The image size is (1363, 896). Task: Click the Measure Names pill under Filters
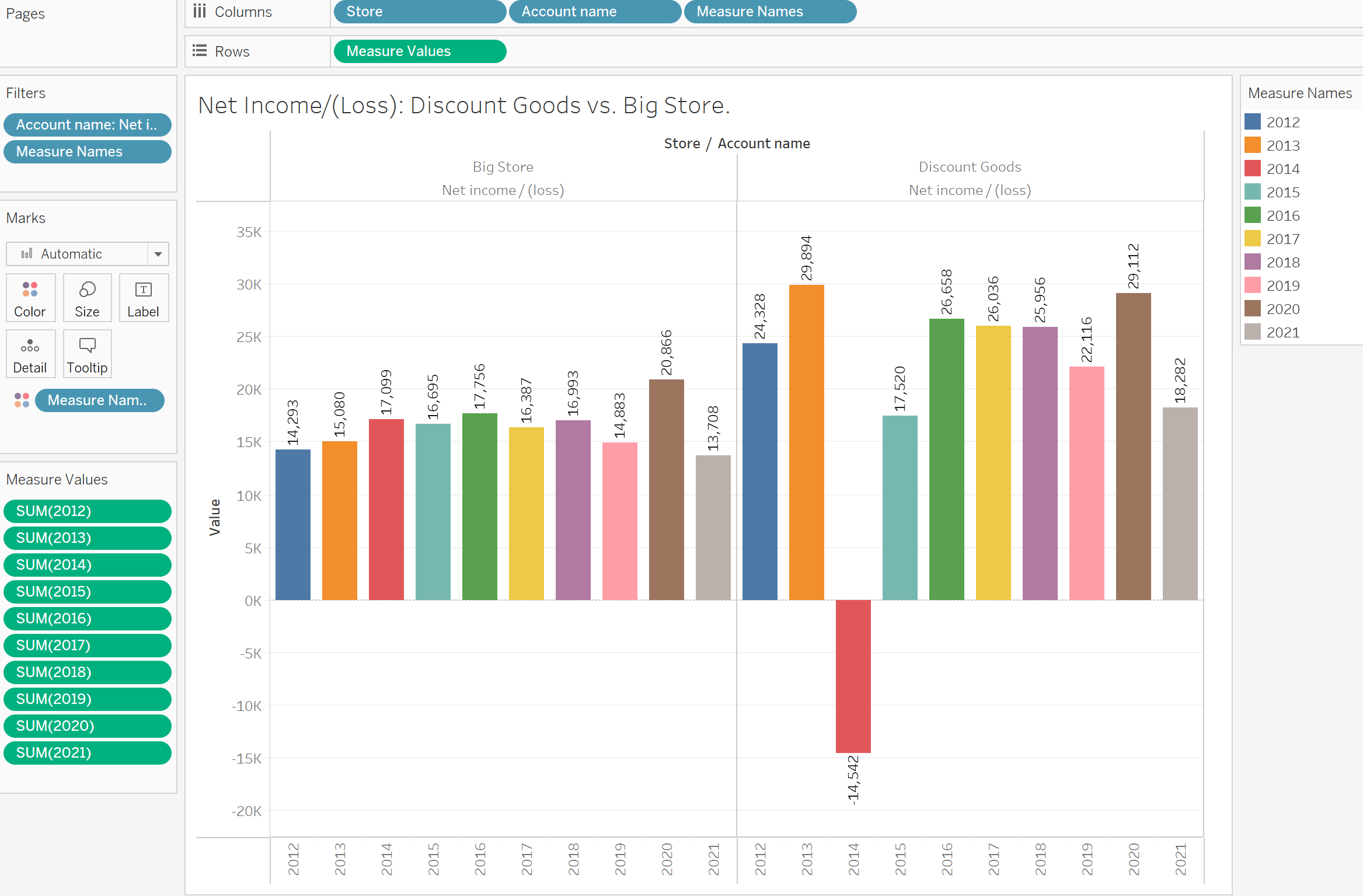tap(86, 151)
